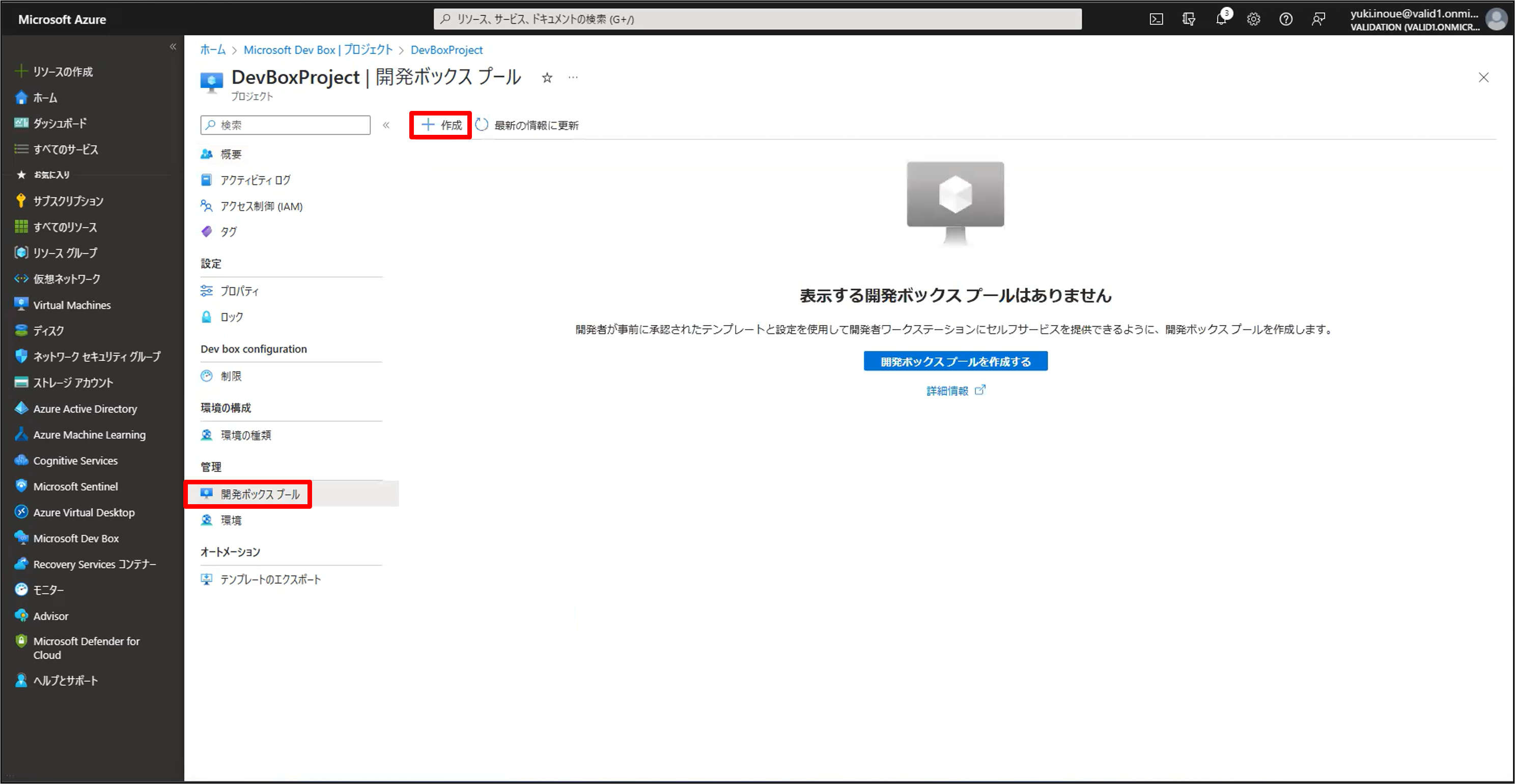Collapse the resource menu beside search
The image size is (1515, 784).
386,125
